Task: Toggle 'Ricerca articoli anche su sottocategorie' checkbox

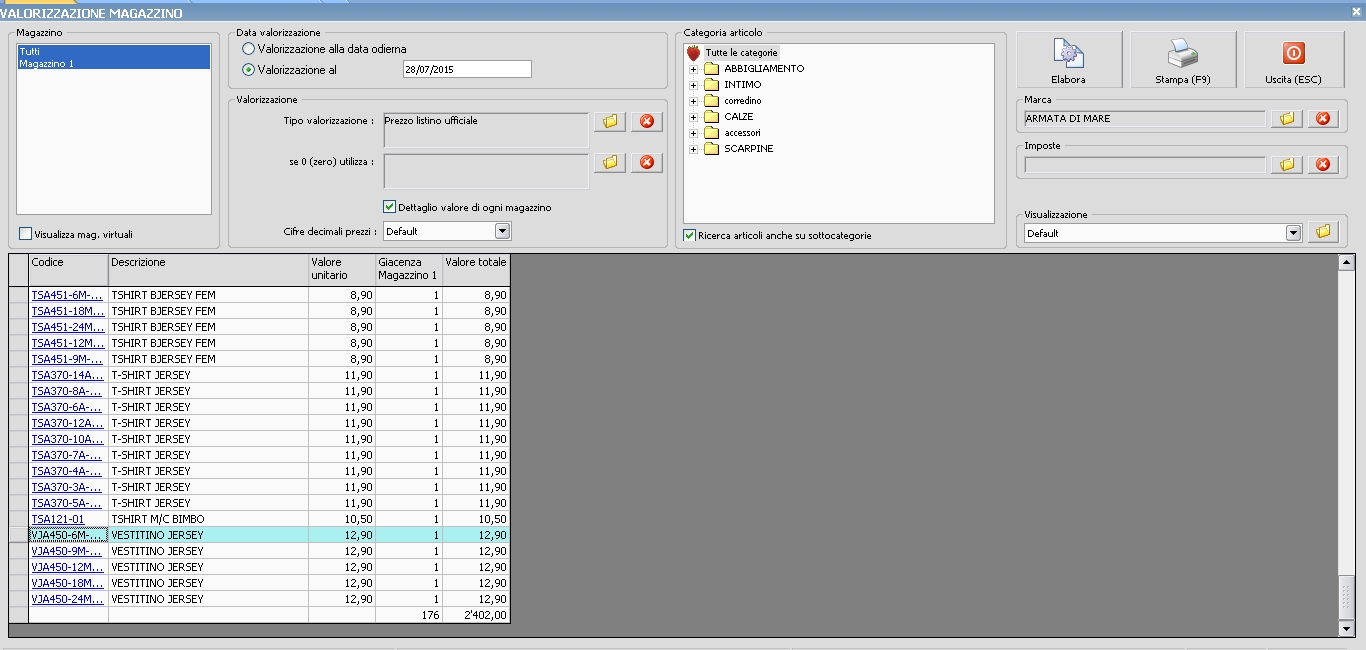Action: 689,235
